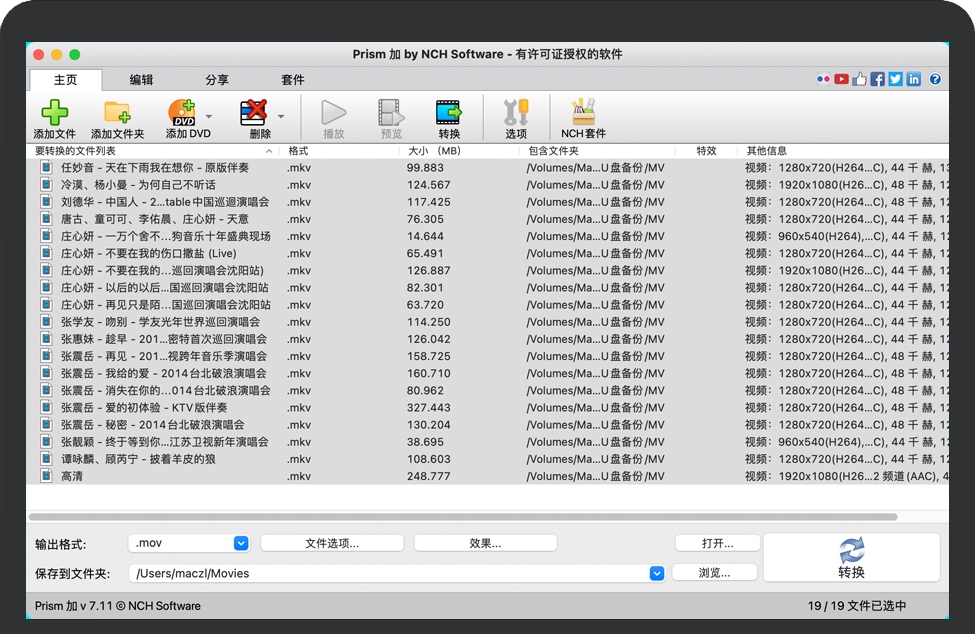Image resolution: width=975 pixels, height=634 pixels.
Task: Open Options (选项) wrench icon
Action: pyautogui.click(x=516, y=113)
